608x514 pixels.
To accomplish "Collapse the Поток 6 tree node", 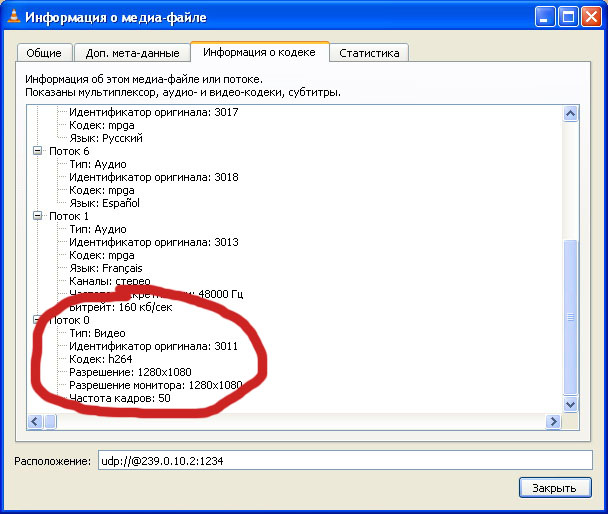I will (x=38, y=151).
